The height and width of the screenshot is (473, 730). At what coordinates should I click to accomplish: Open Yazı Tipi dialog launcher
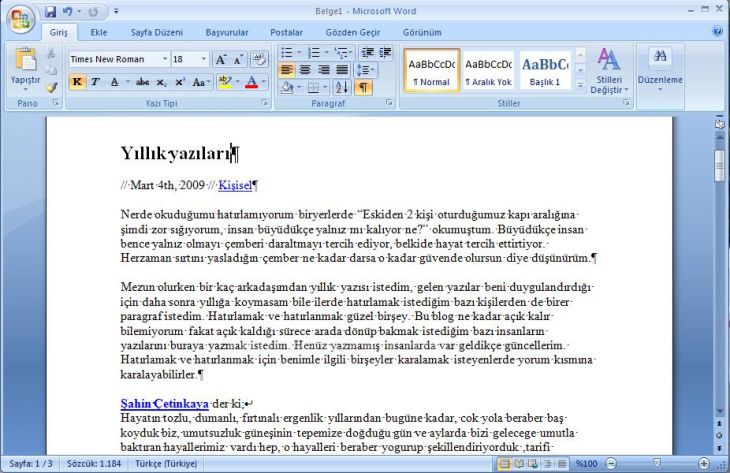tap(264, 102)
